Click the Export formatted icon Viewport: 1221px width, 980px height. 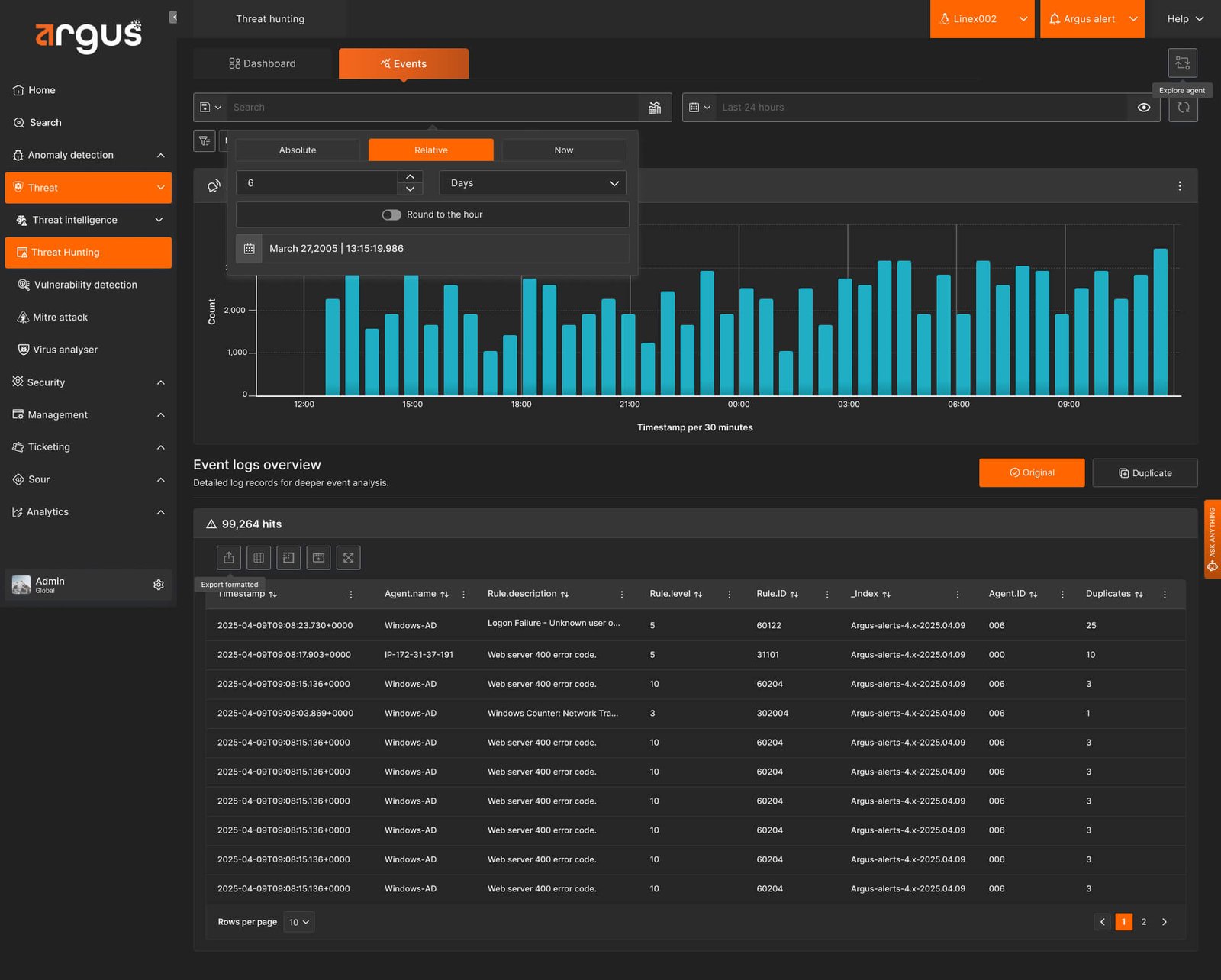(229, 558)
